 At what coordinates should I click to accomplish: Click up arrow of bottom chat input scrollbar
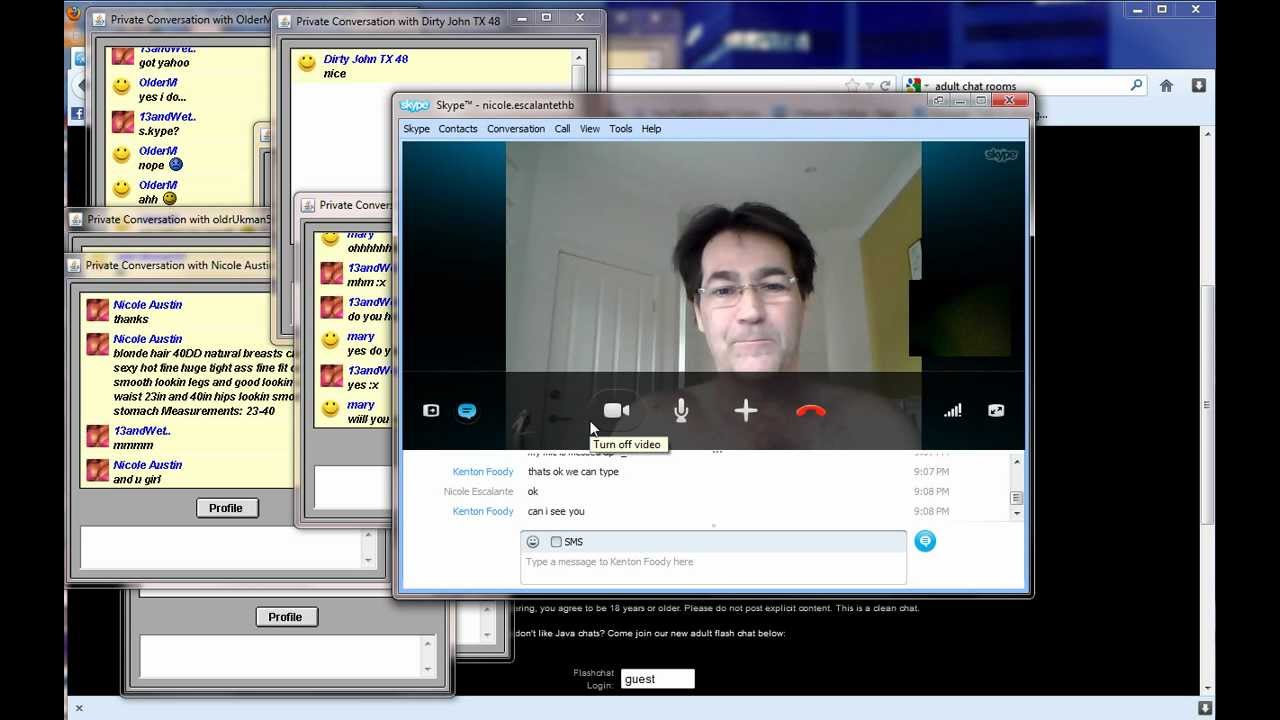pyautogui.click(x=428, y=645)
